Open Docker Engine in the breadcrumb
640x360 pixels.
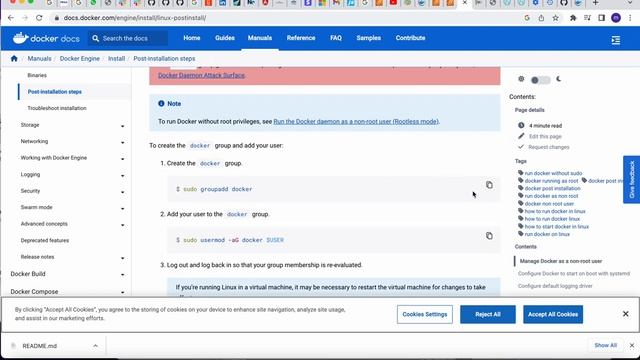pos(80,58)
